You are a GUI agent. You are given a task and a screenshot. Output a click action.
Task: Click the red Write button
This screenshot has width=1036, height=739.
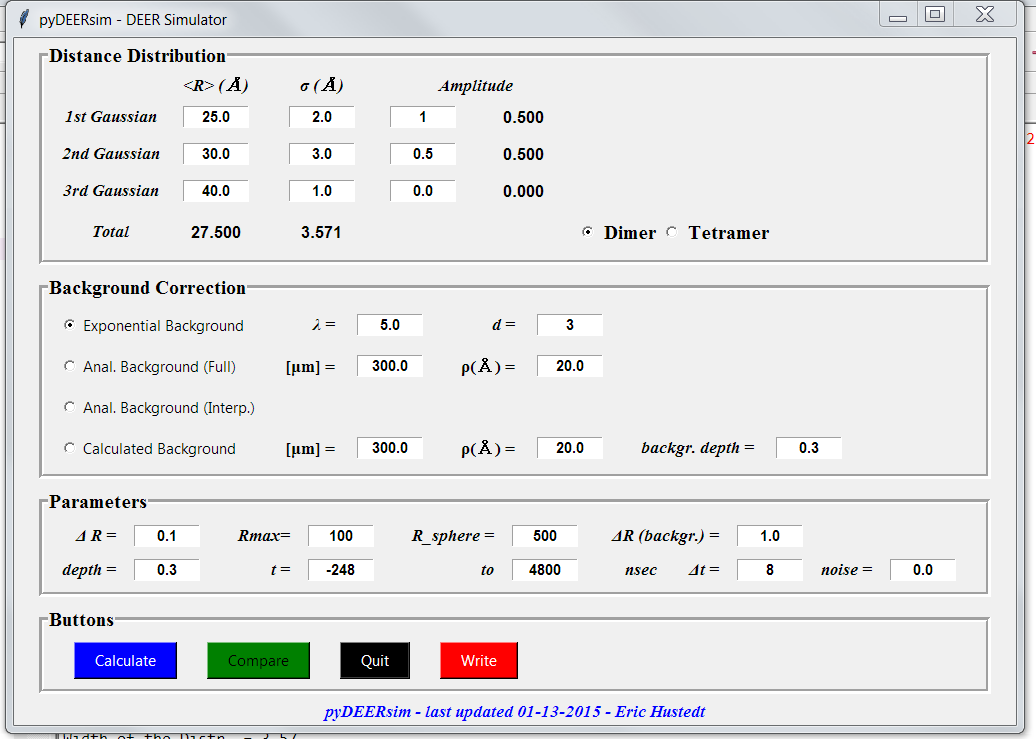click(x=478, y=660)
